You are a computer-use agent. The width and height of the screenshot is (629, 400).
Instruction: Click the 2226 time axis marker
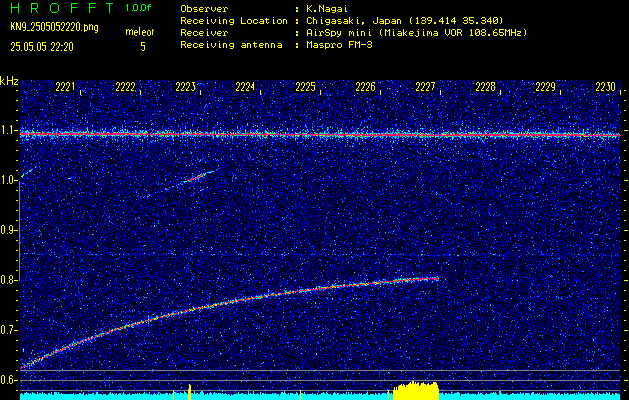(x=365, y=87)
